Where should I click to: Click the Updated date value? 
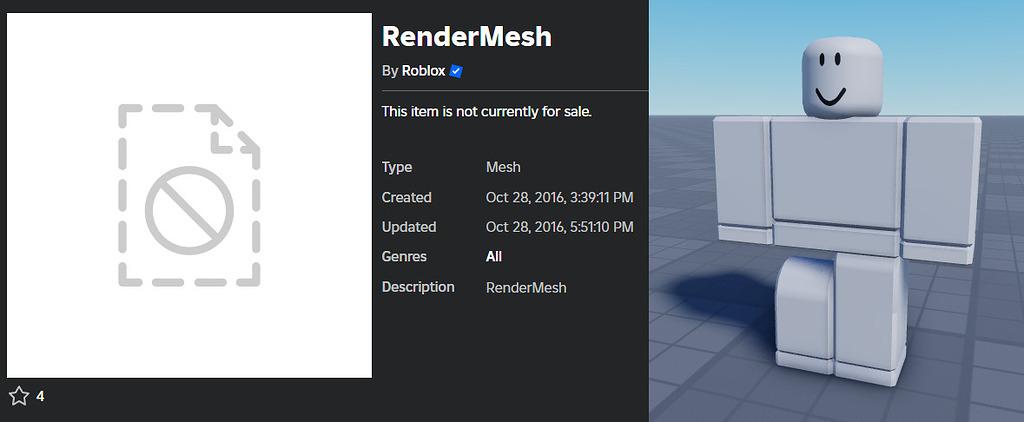pos(559,227)
